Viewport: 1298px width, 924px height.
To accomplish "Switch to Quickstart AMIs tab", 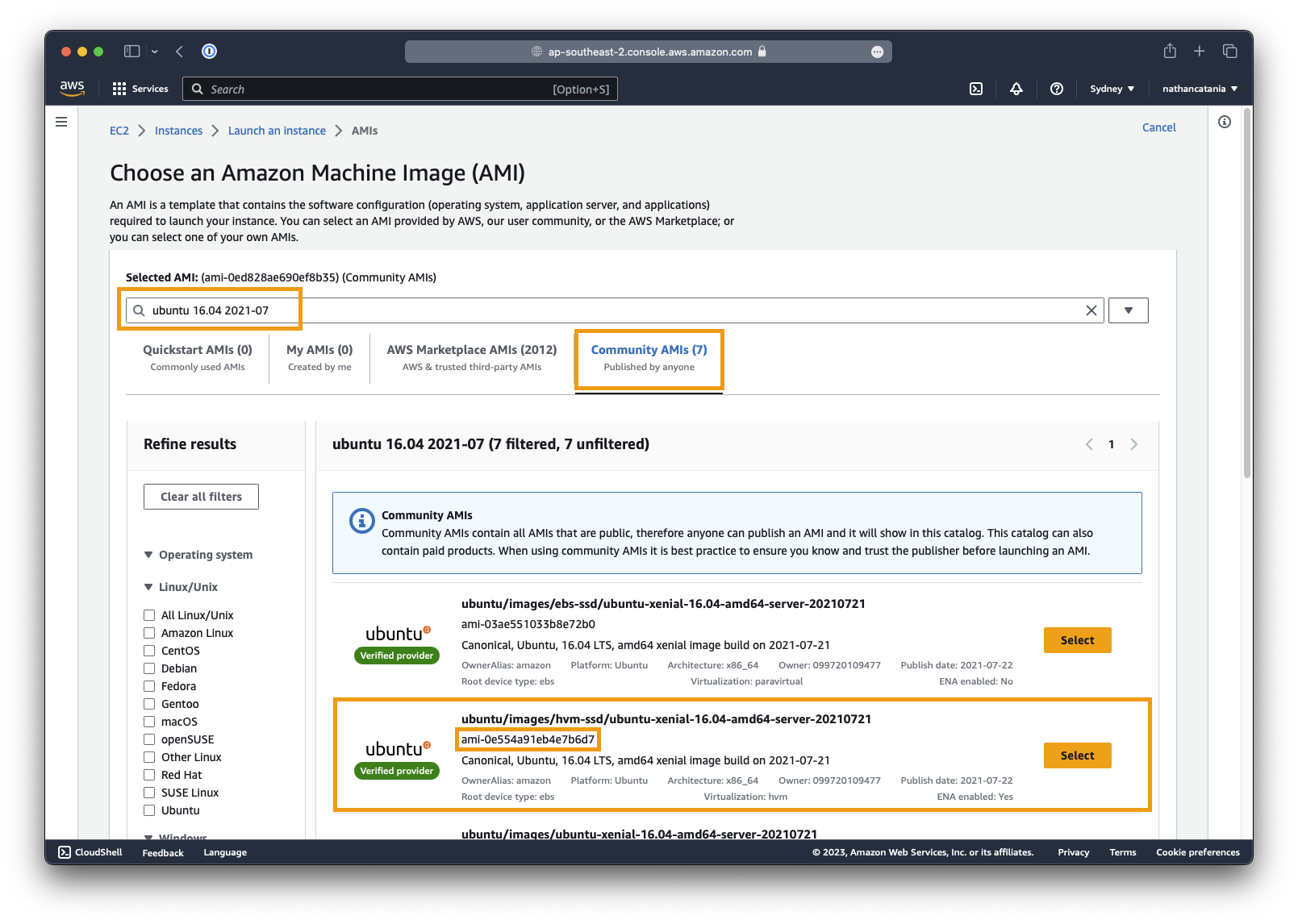I will click(198, 357).
